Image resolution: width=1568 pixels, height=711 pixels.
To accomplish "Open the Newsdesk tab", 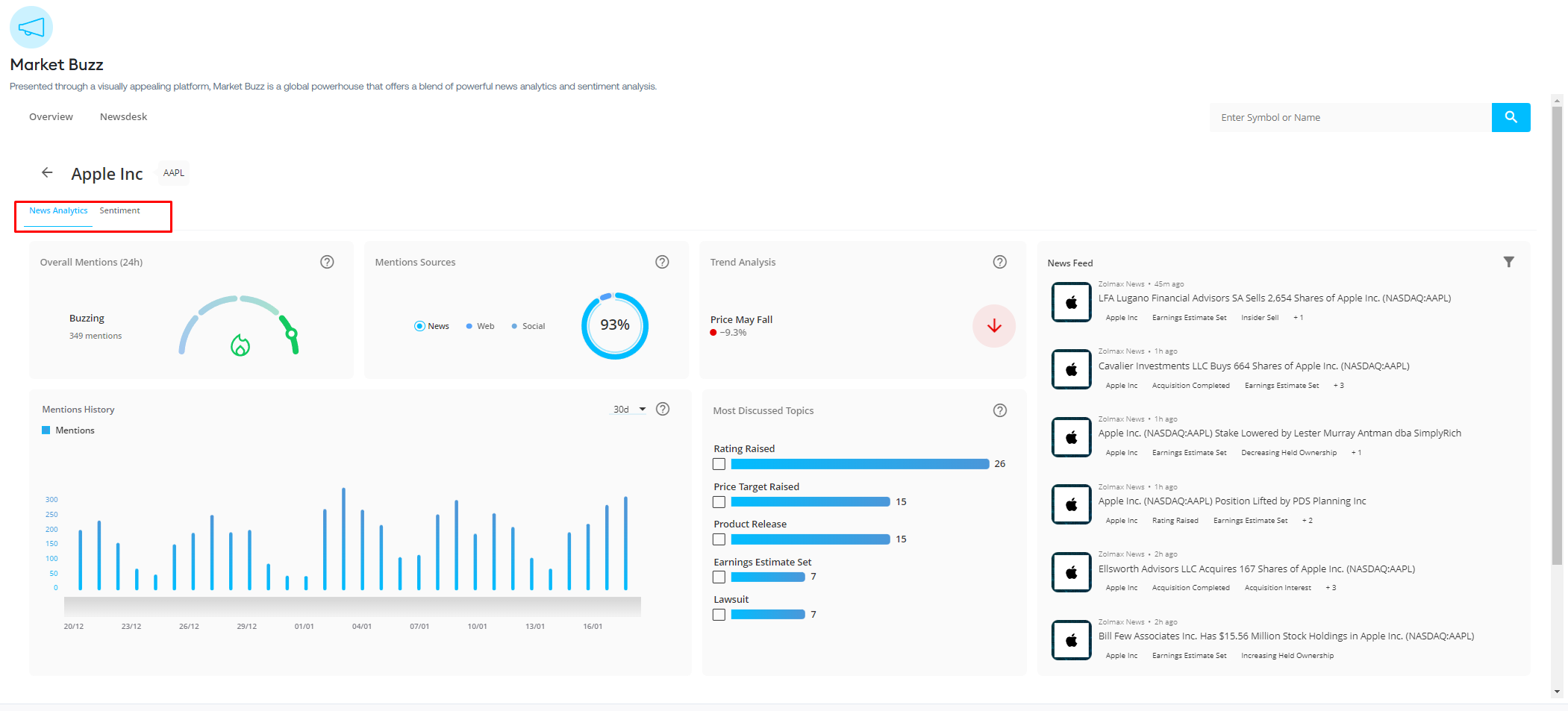I will click(123, 116).
